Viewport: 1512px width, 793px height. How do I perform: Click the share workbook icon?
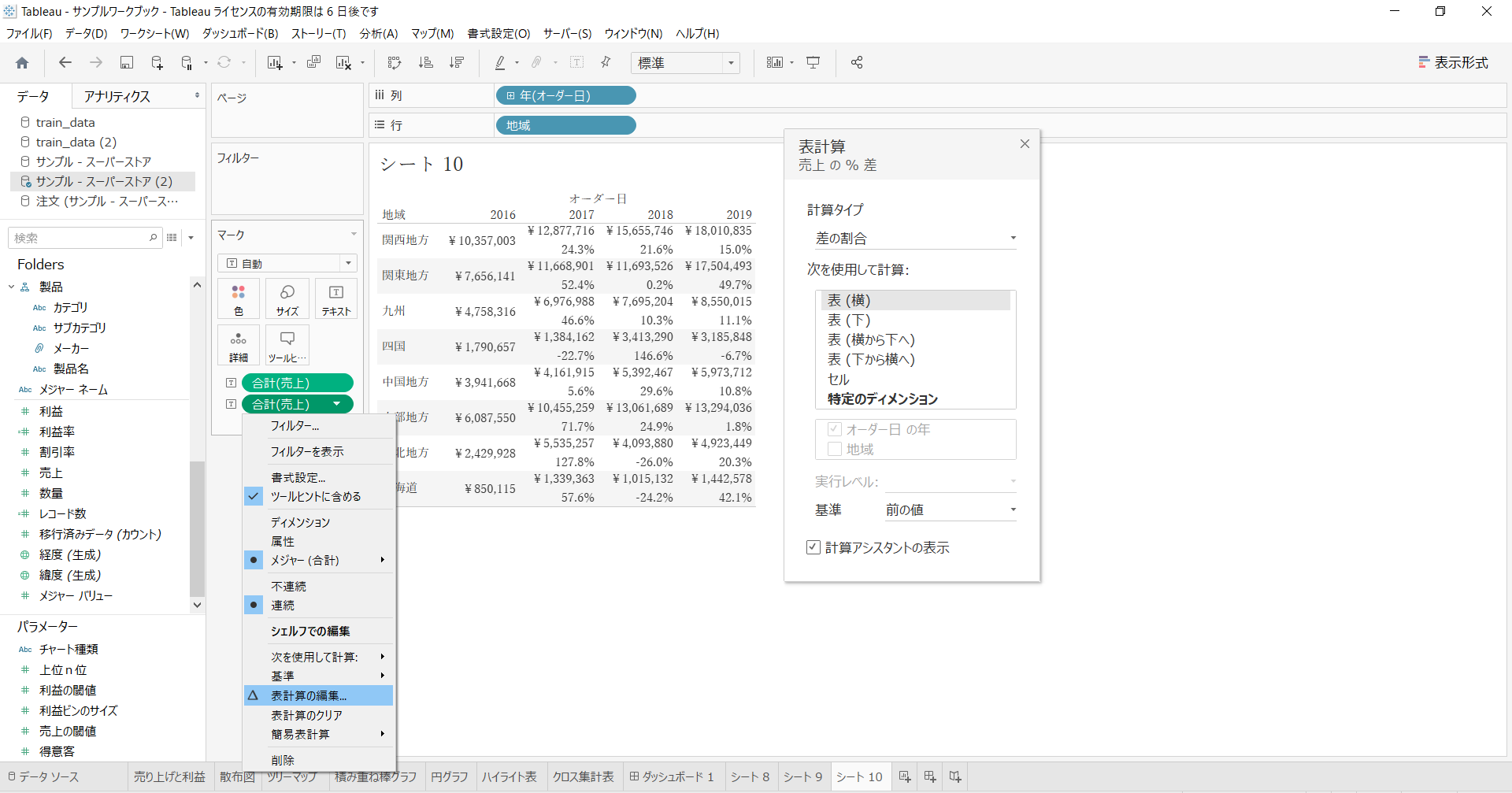[x=857, y=63]
